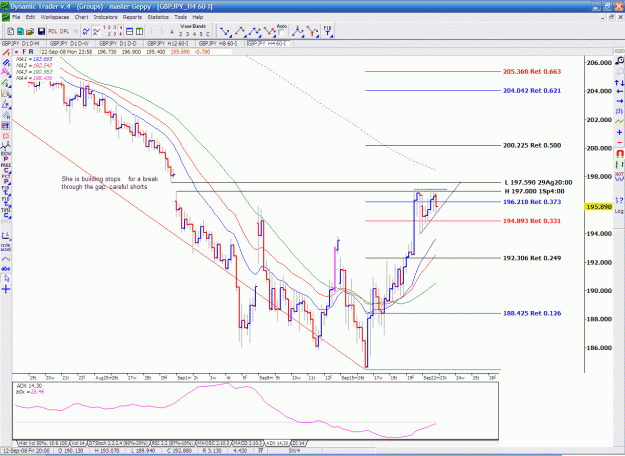Switch to Vol 14 indicator tab
The image size is (625, 456).
[x=78, y=443]
